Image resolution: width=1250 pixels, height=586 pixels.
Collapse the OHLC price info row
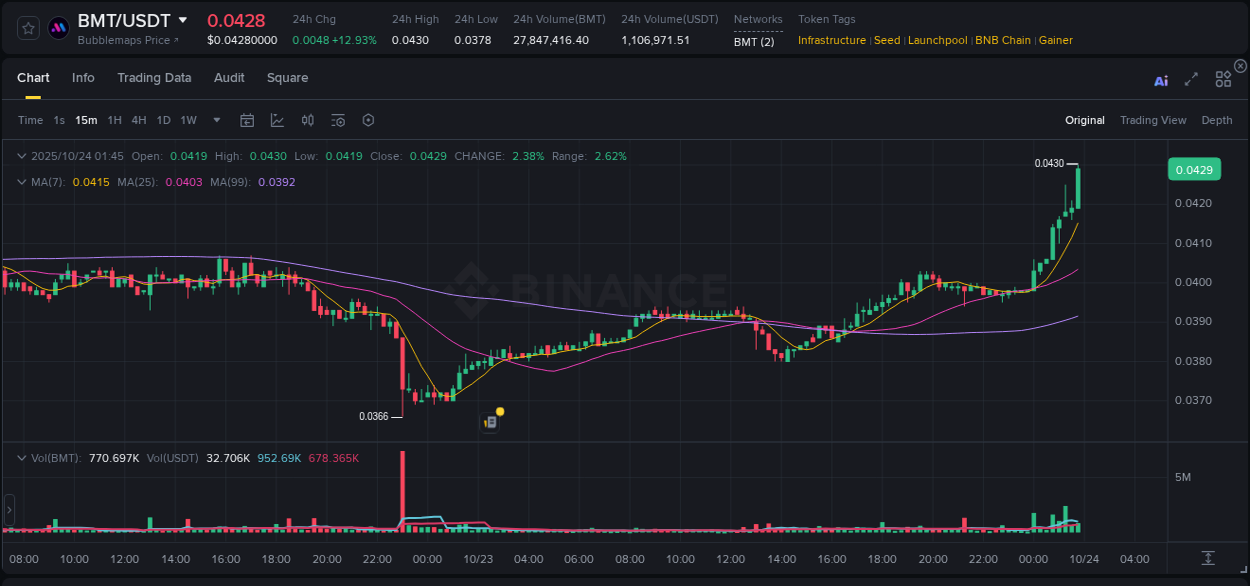(20, 156)
